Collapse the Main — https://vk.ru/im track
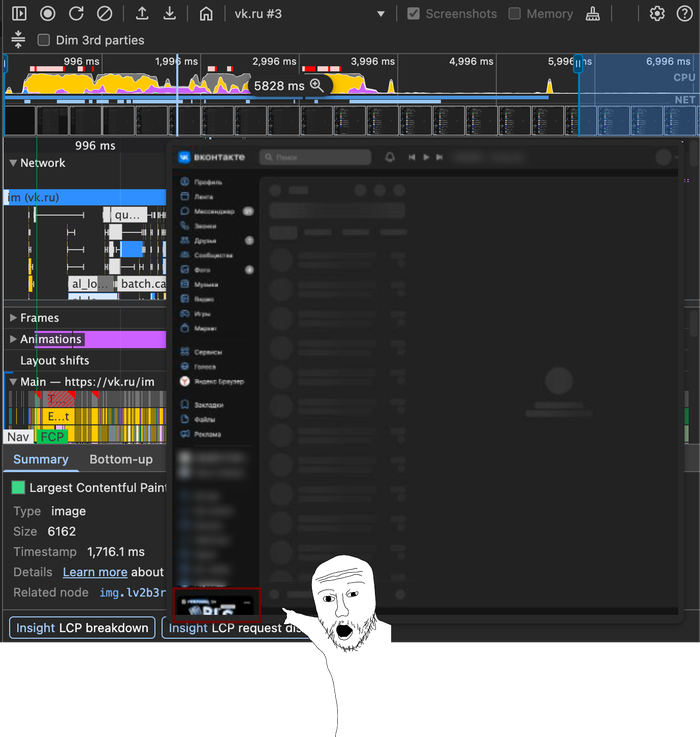The image size is (700, 737). [13, 382]
